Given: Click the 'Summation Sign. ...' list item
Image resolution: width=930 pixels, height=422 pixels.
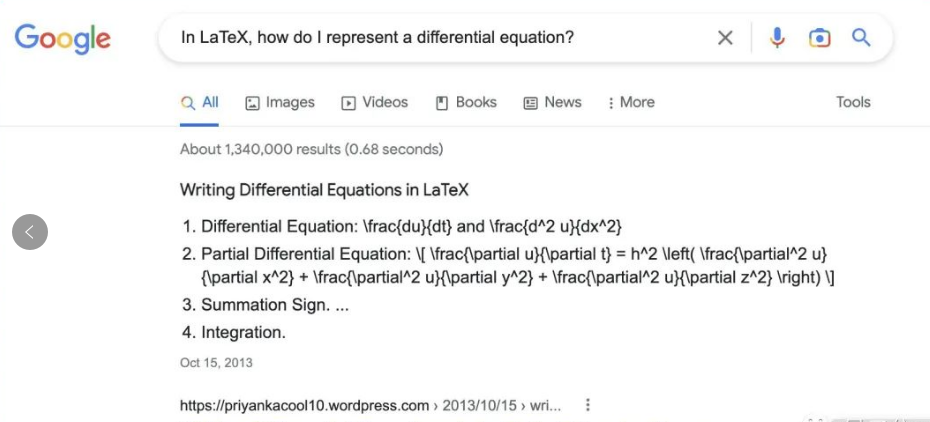Looking at the screenshot, I should click(275, 305).
